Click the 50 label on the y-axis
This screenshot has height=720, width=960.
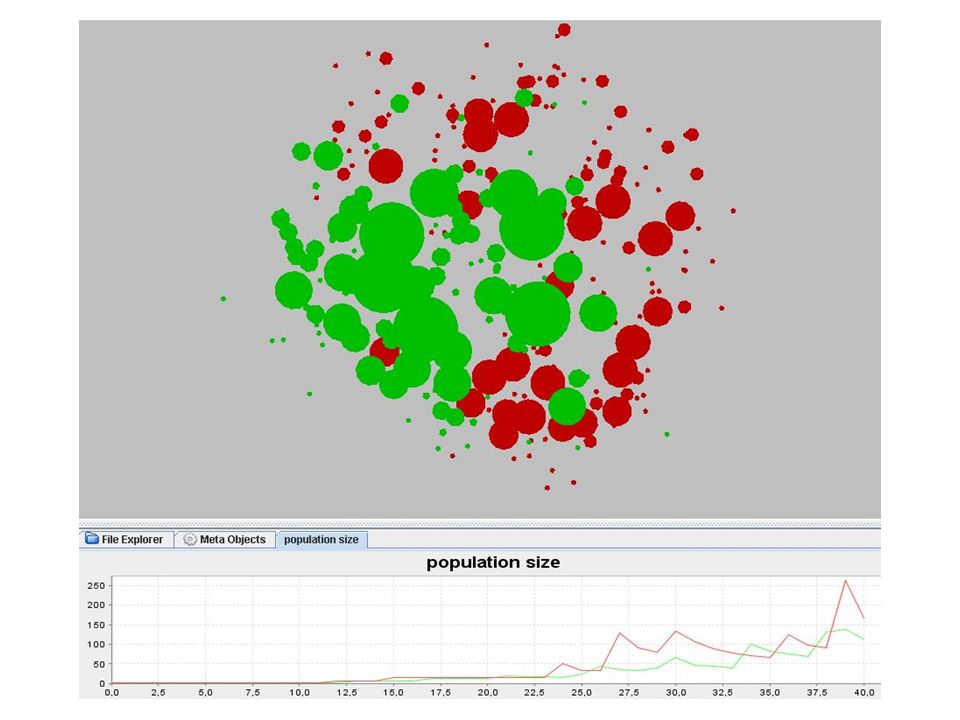click(x=99, y=664)
